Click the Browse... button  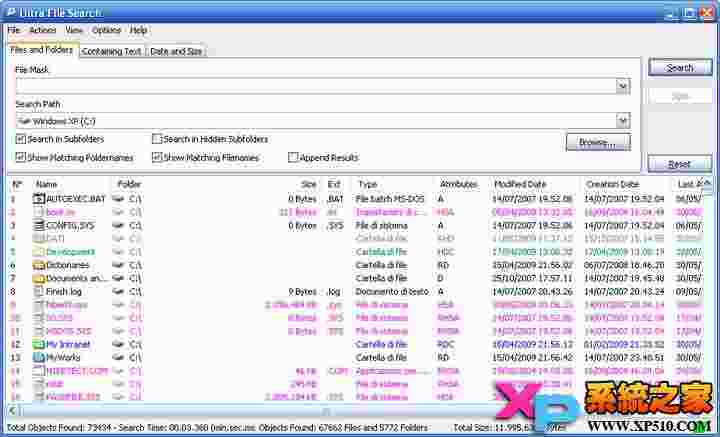(x=598, y=142)
